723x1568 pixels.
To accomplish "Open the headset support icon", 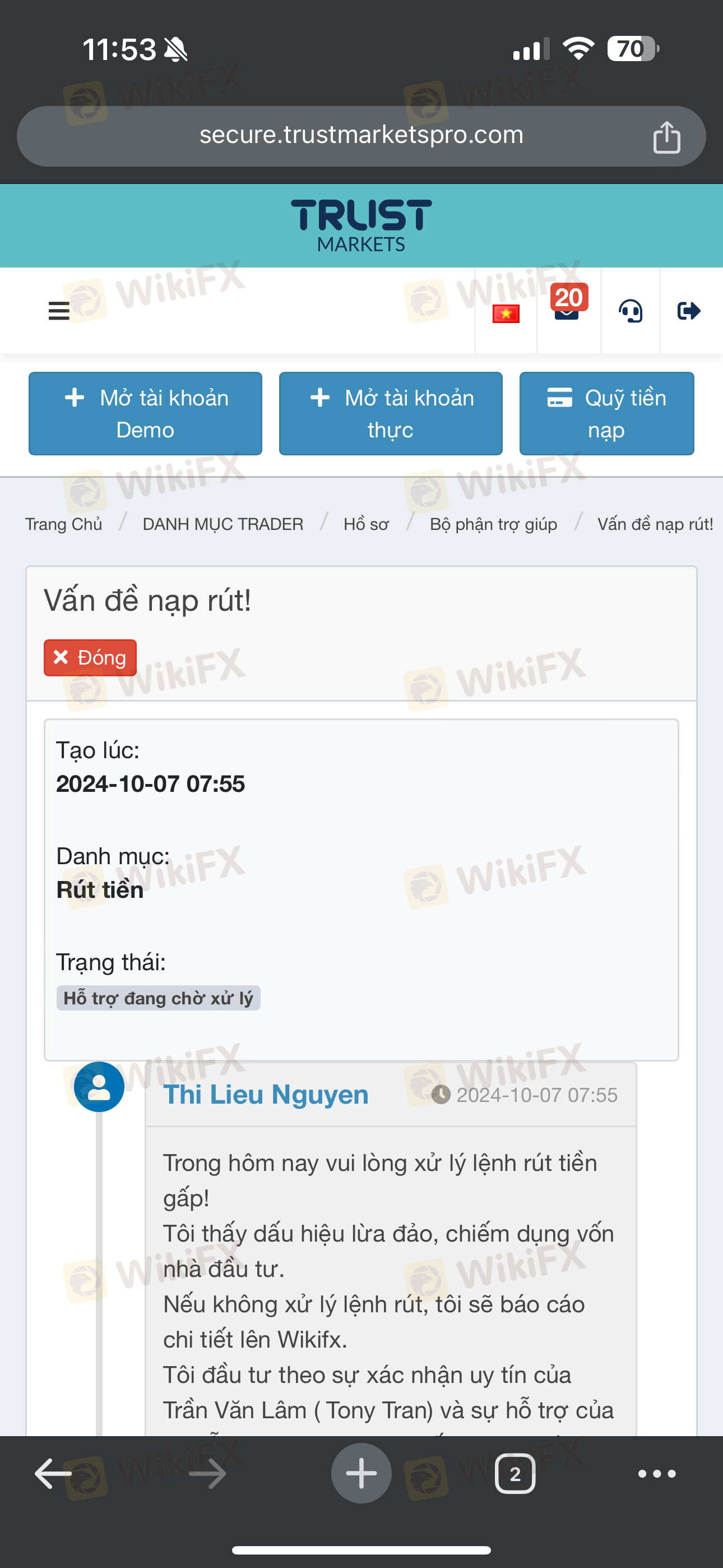I will point(631,311).
